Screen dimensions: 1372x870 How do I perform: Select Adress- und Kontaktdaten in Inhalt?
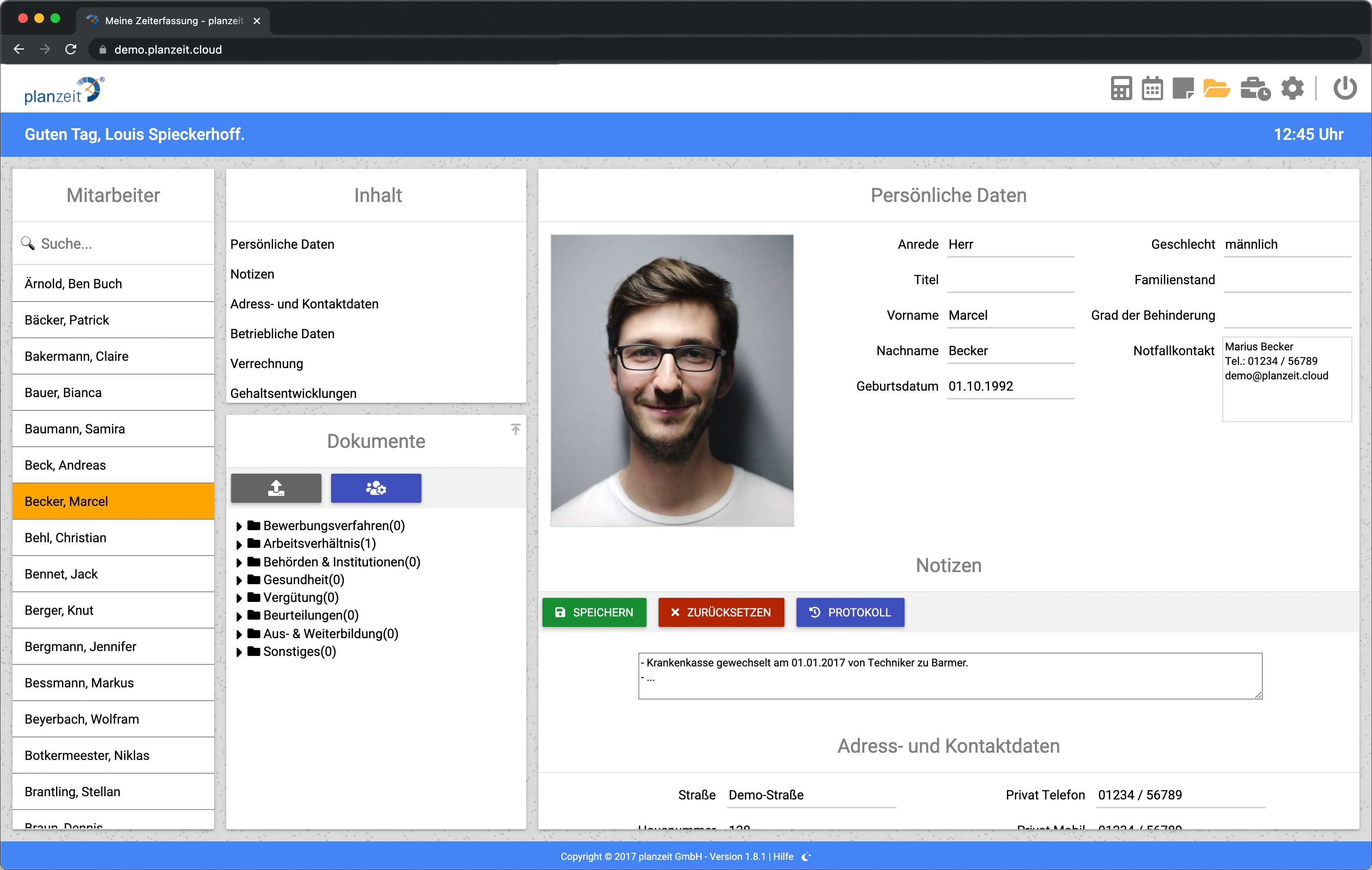tap(304, 304)
